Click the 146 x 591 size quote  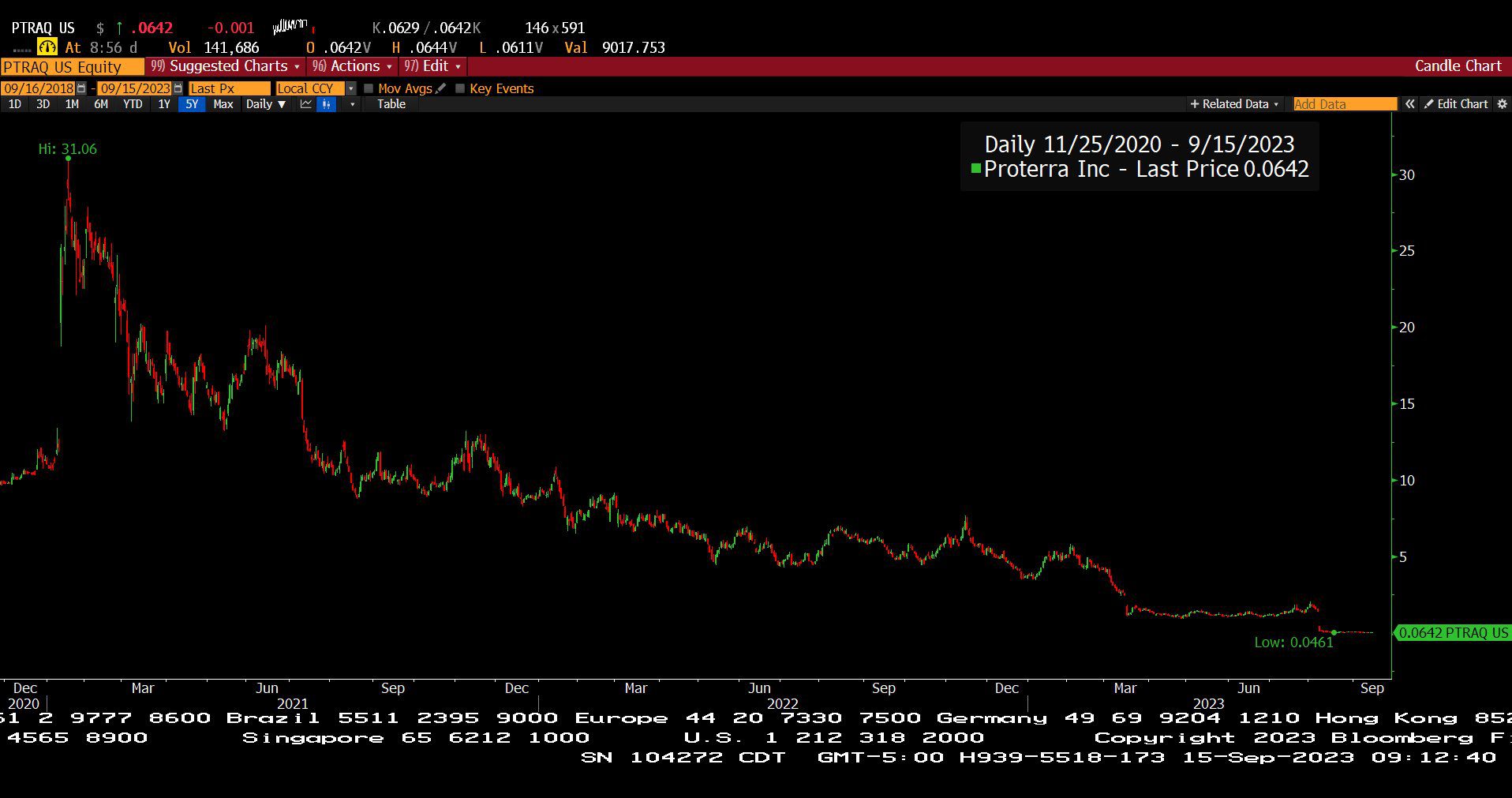click(555, 28)
